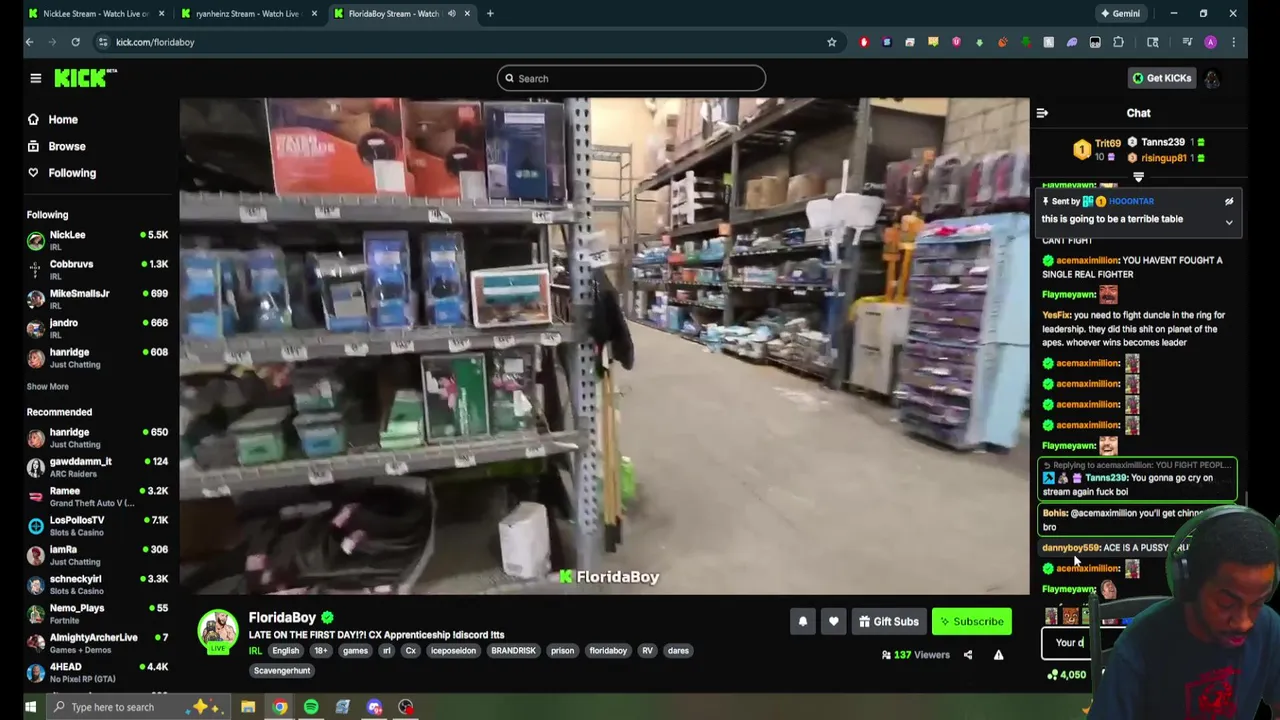The image size is (1280, 720).
Task: Open a new browser tab
Action: [490, 13]
